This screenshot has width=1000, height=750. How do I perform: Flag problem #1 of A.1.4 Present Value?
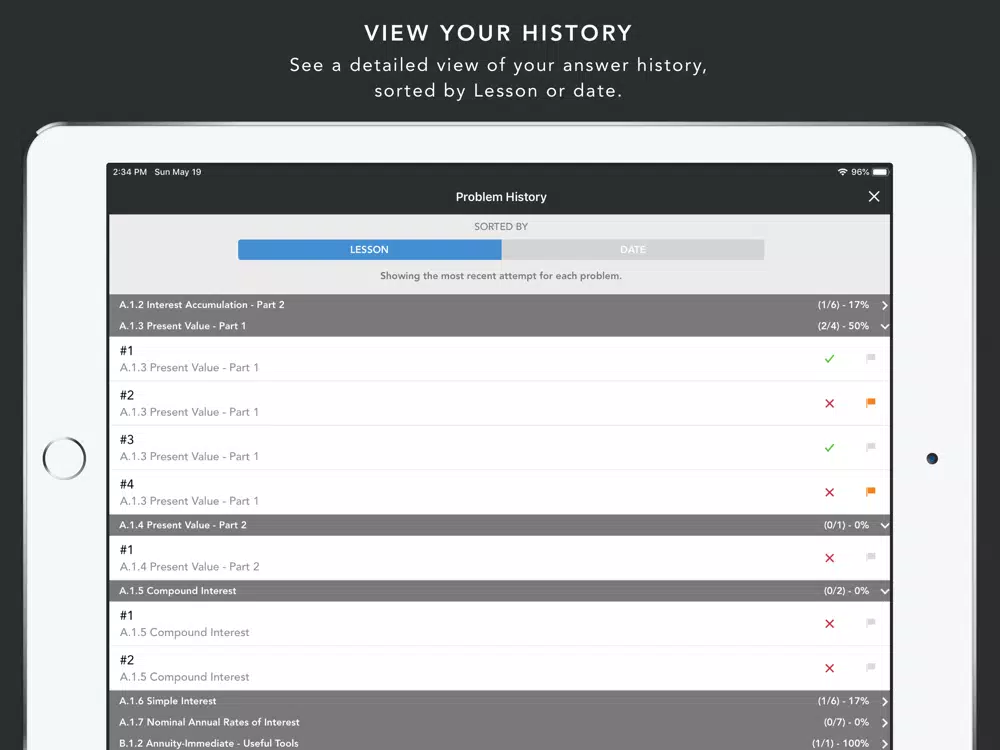click(x=871, y=557)
